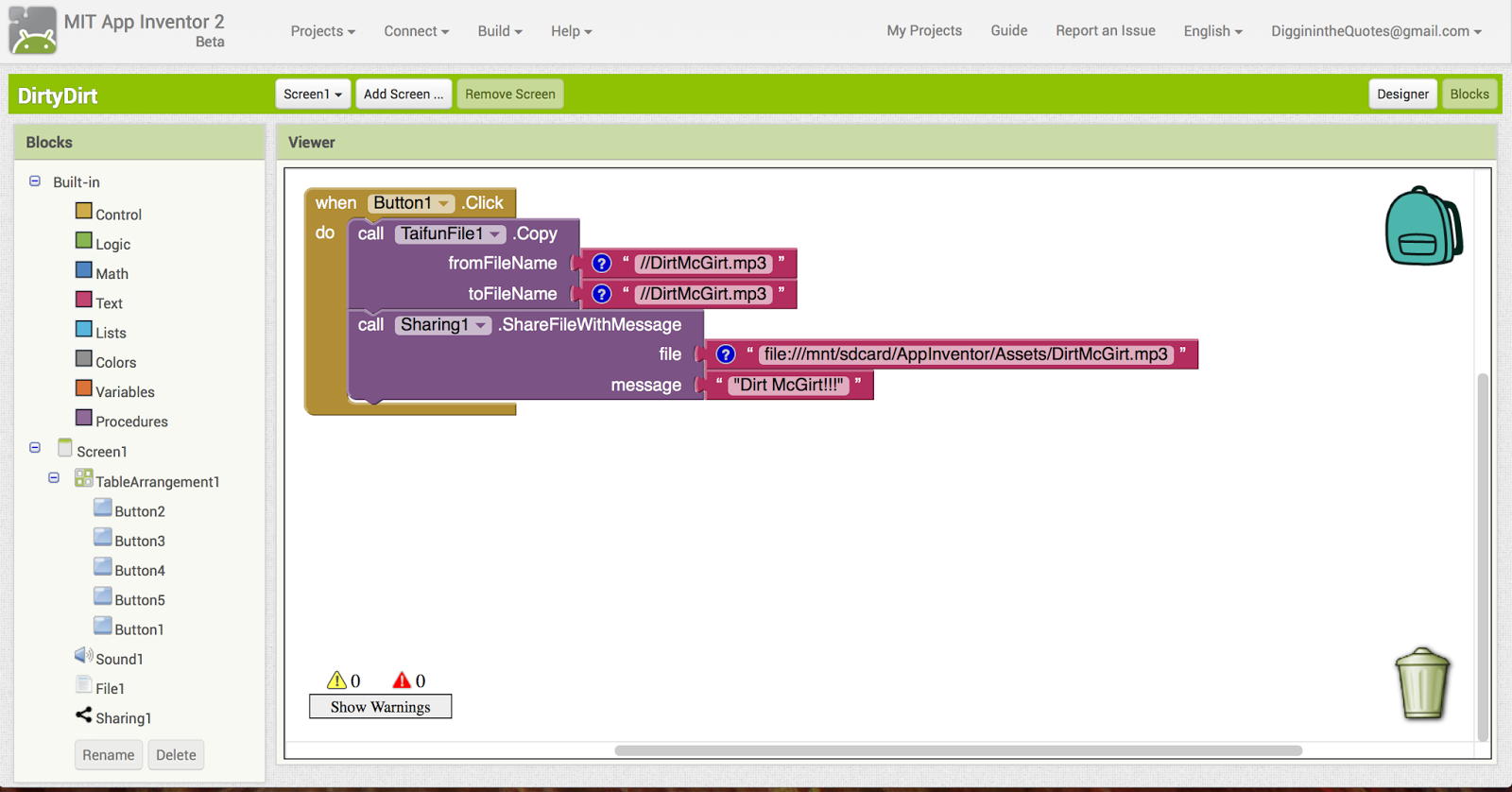Open the Help menu

(572, 31)
